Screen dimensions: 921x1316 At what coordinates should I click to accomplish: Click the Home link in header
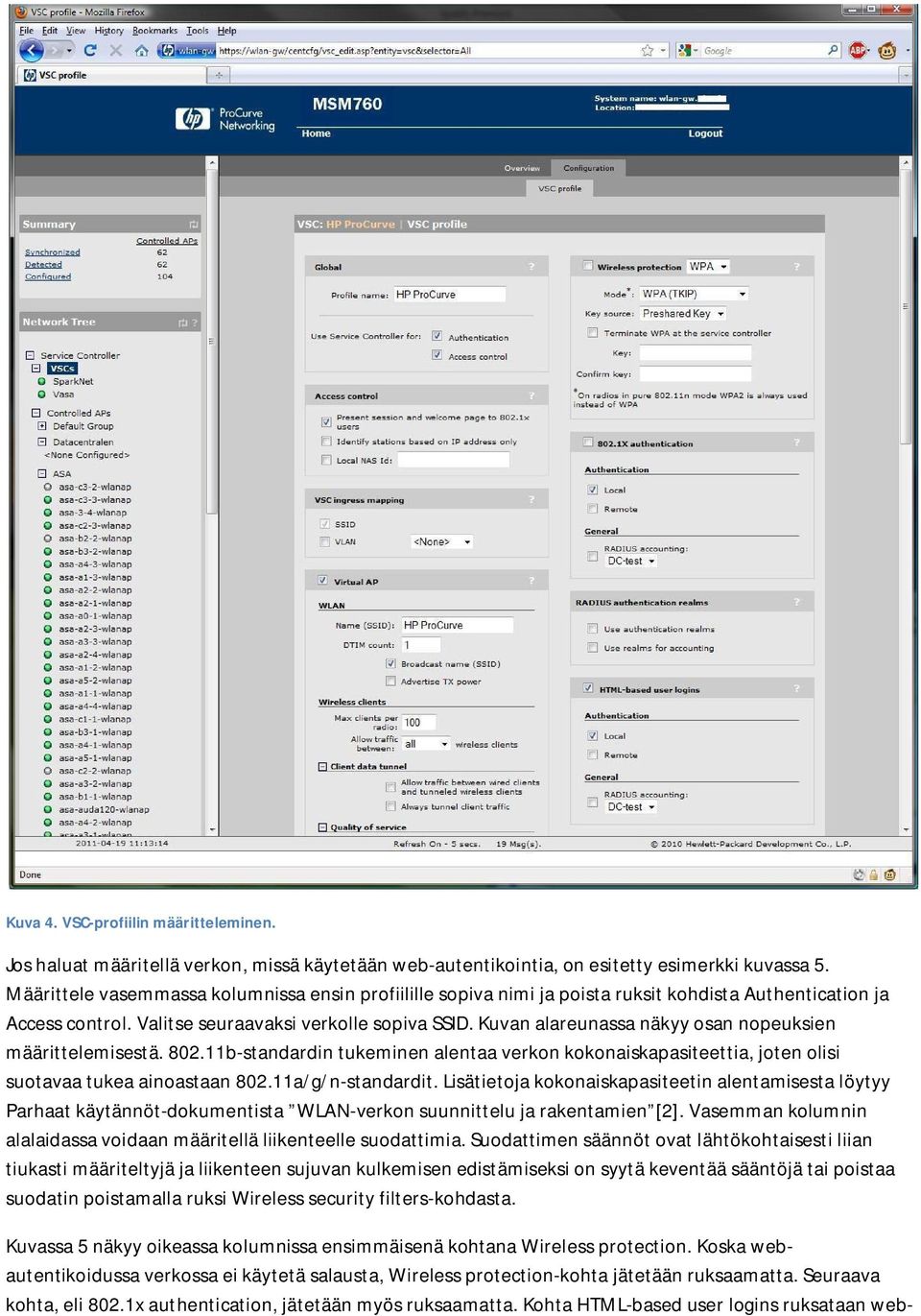(316, 133)
